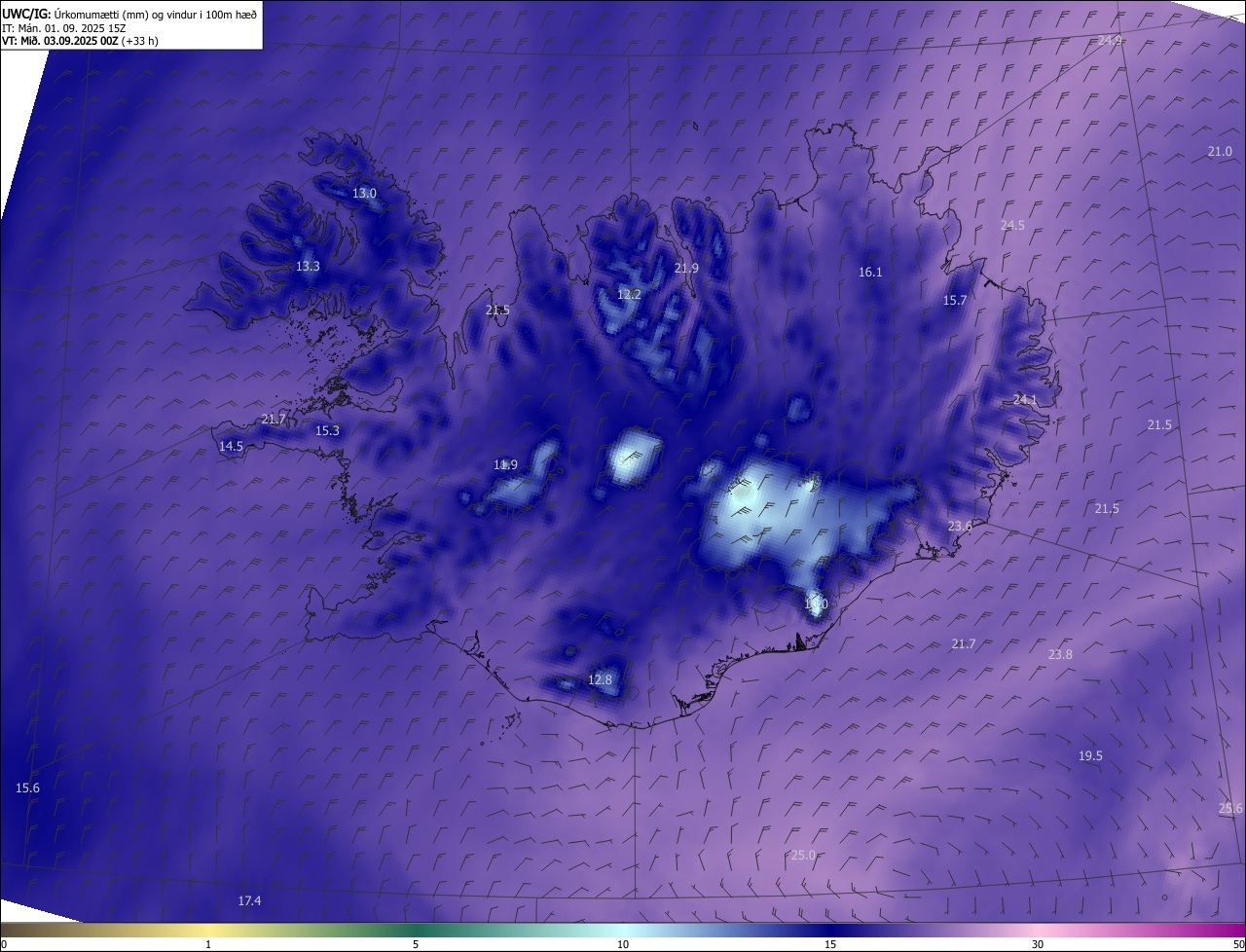This screenshot has height=952, width=1246.
Task: Click the initial time line 'IT: Mán. 01. 09. 2025 15Z'
Action: 64,28
